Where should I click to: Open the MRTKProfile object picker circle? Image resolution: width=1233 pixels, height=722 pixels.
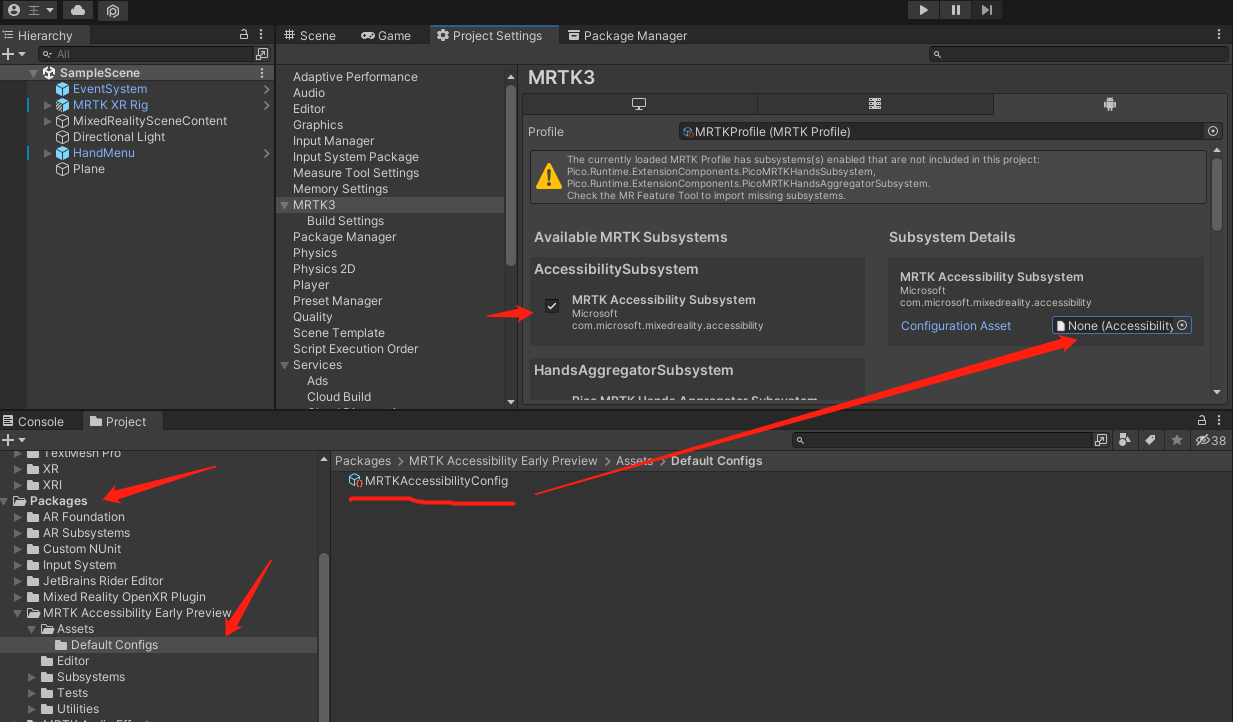(x=1212, y=131)
